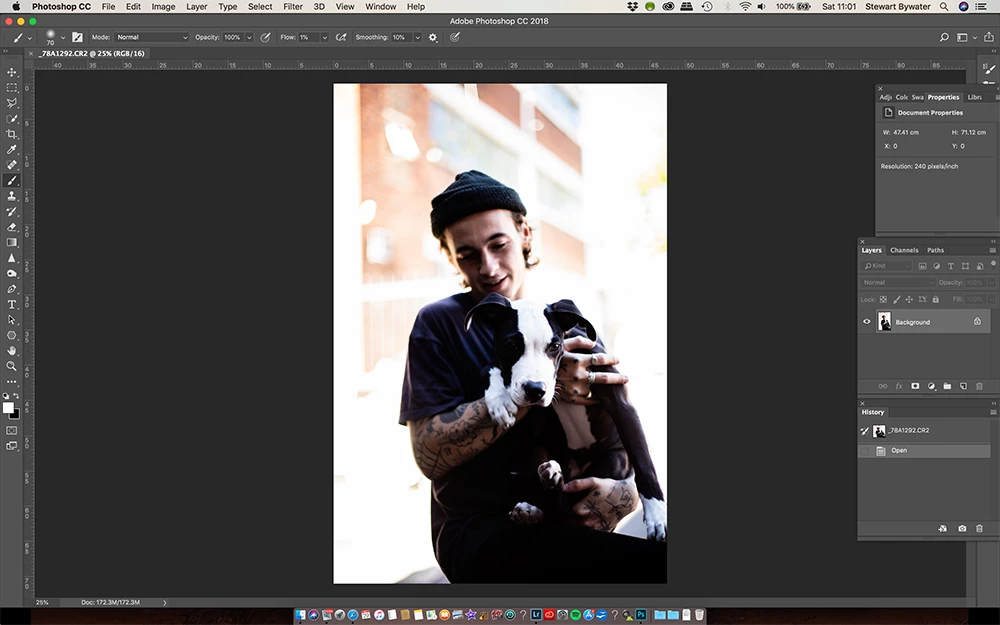Toggle pressure for opacity
This screenshot has height=625, width=1000.
(x=265, y=37)
